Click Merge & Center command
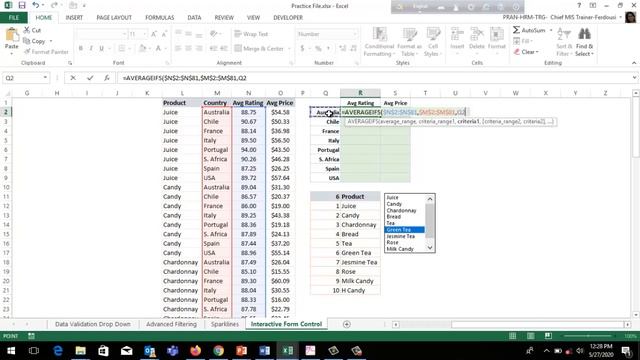This screenshot has width=640, height=360. 260,49
